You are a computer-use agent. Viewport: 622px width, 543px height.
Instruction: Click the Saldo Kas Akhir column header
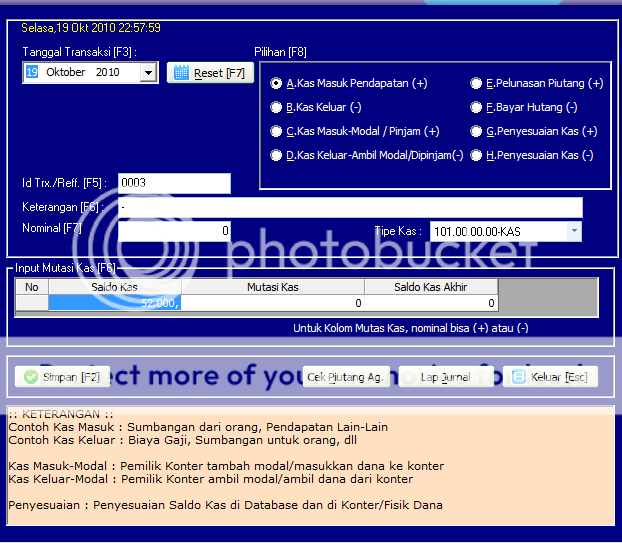coord(431,287)
